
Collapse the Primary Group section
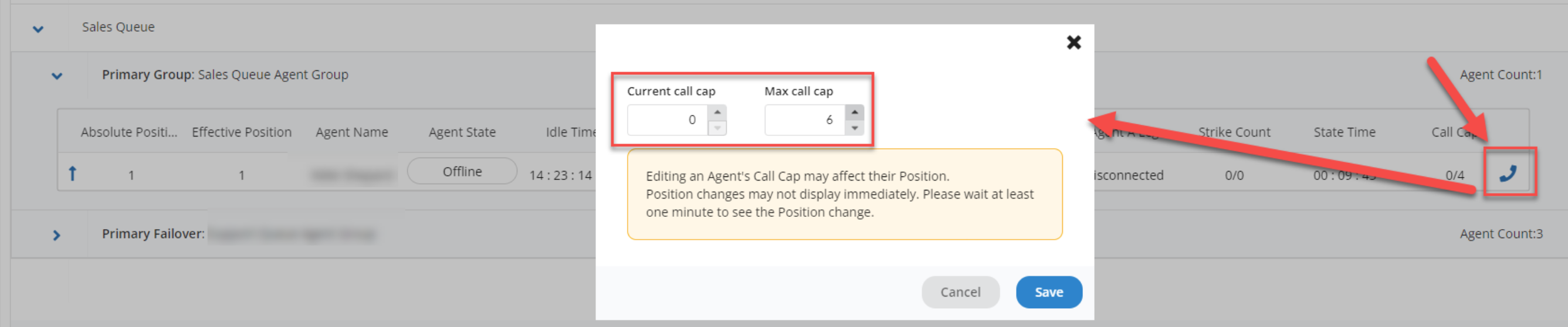(57, 76)
